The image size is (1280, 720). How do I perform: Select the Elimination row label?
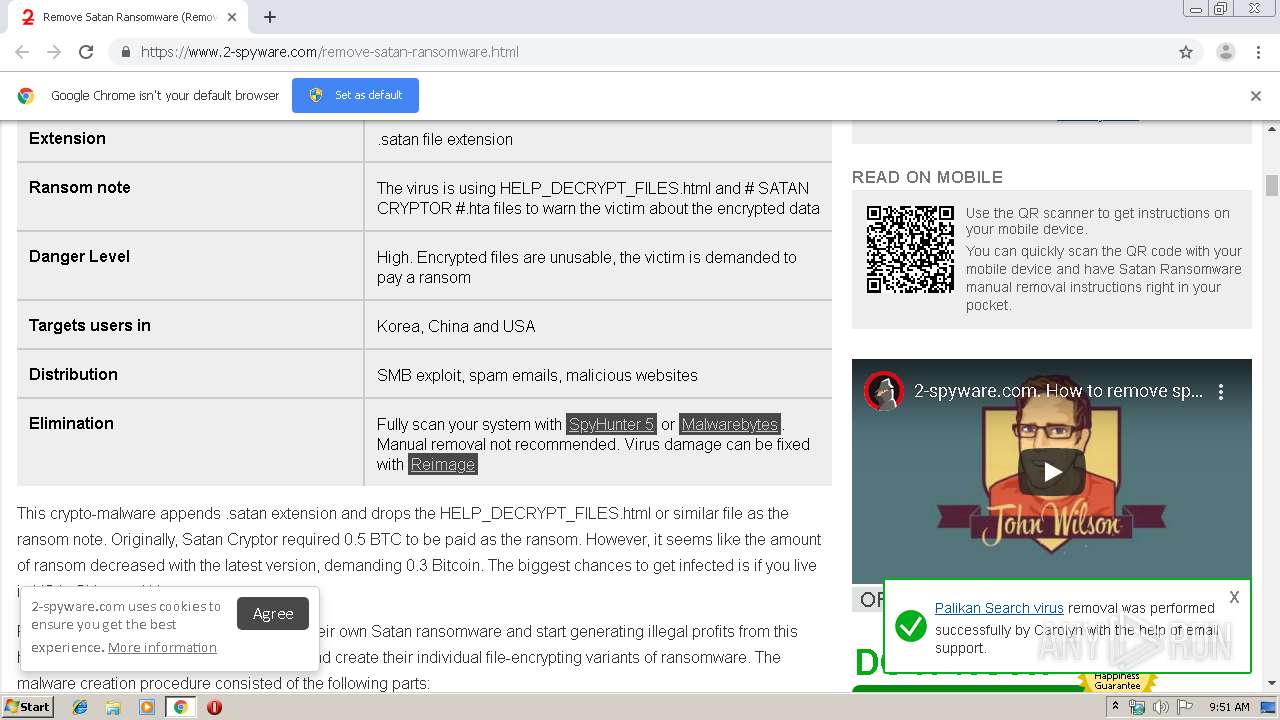(71, 424)
